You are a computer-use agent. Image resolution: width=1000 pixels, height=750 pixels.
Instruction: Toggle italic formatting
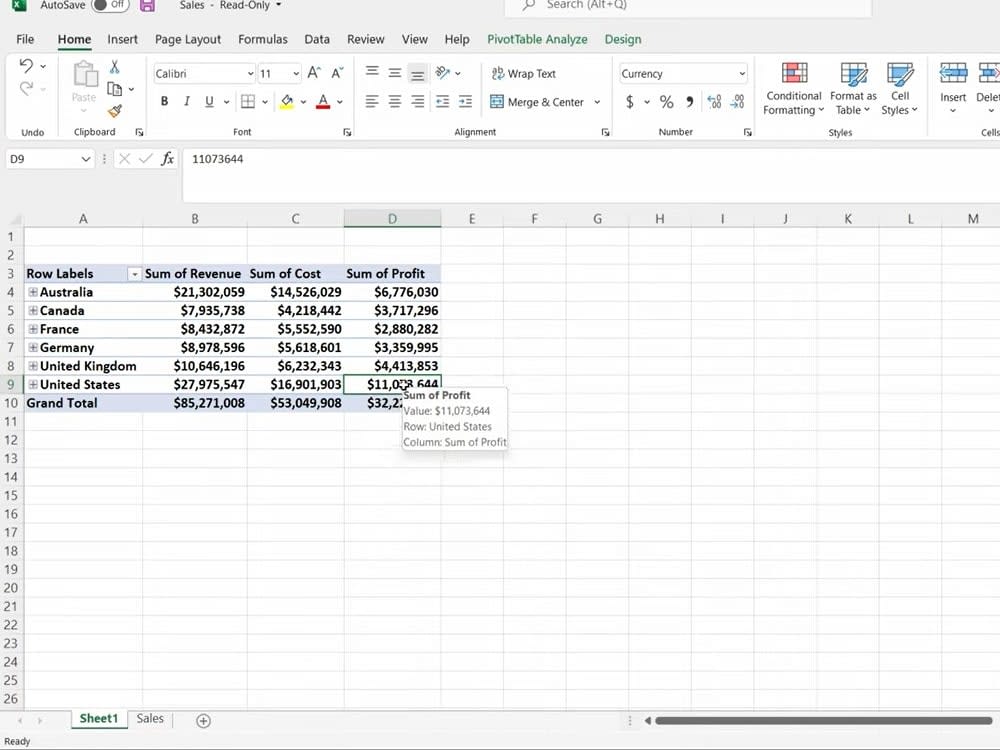[x=186, y=101]
